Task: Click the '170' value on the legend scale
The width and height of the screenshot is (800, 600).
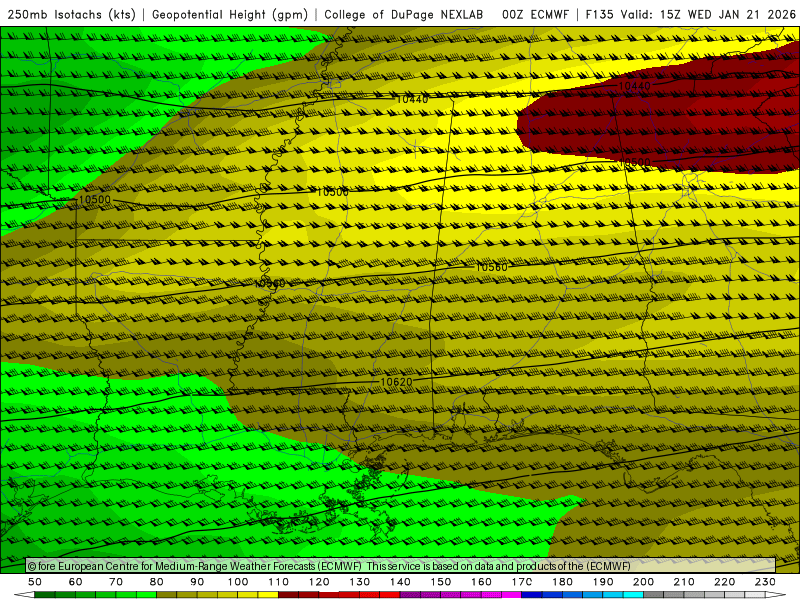Action: [522, 582]
